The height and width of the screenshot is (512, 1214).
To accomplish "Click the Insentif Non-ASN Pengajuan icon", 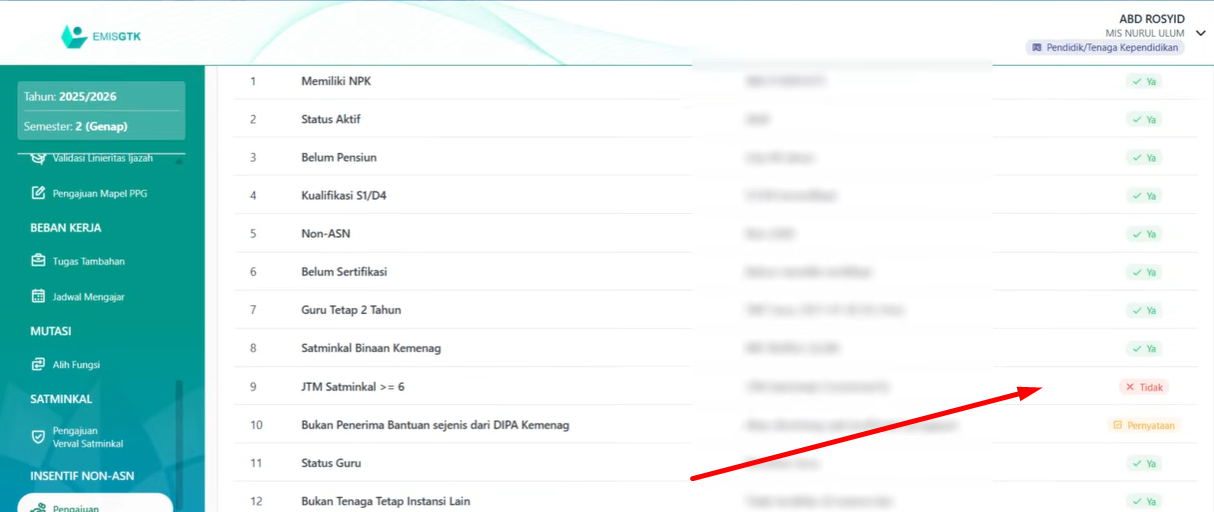I will [x=39, y=507].
